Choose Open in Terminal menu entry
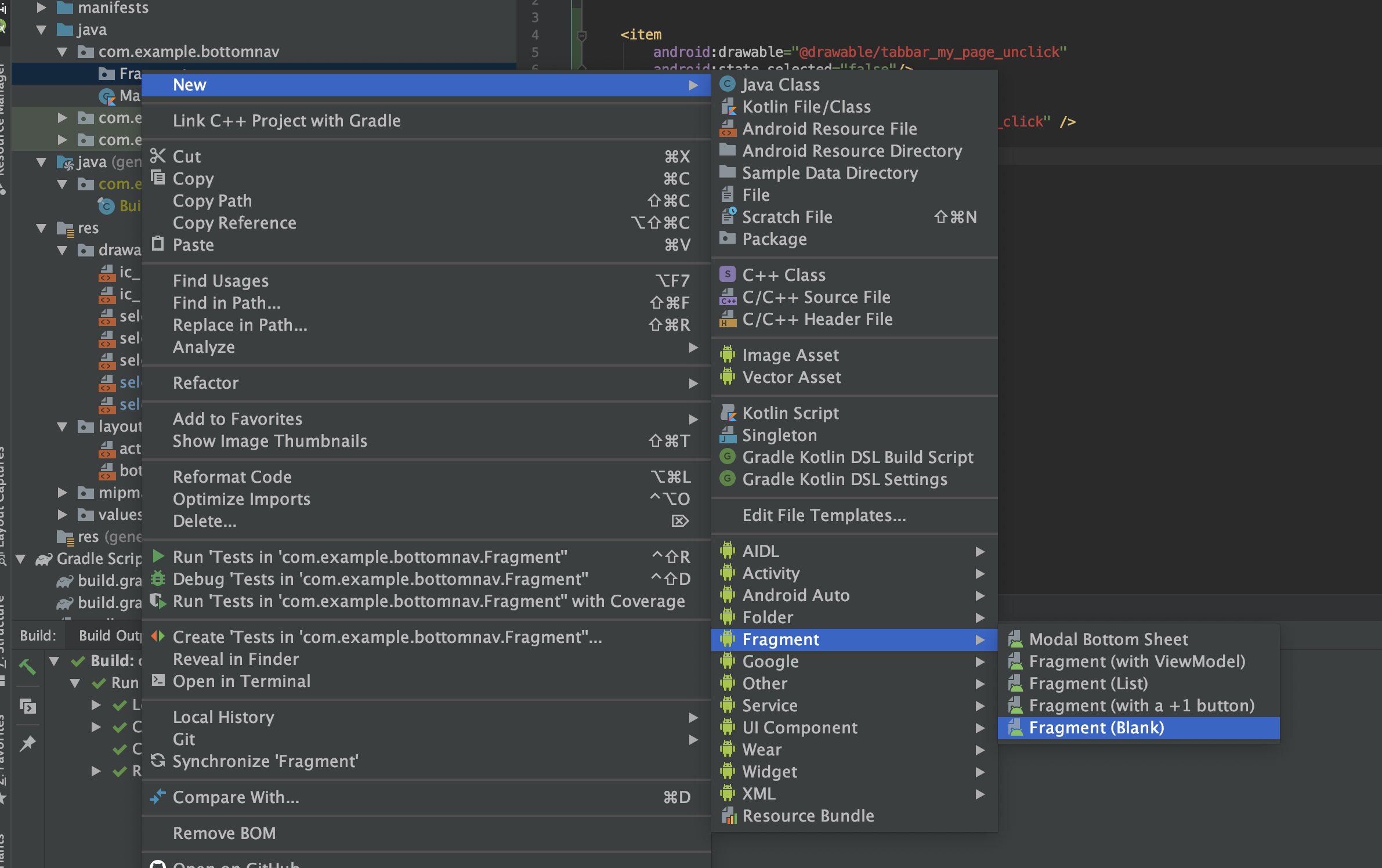Viewport: 1382px width, 868px height. click(241, 681)
